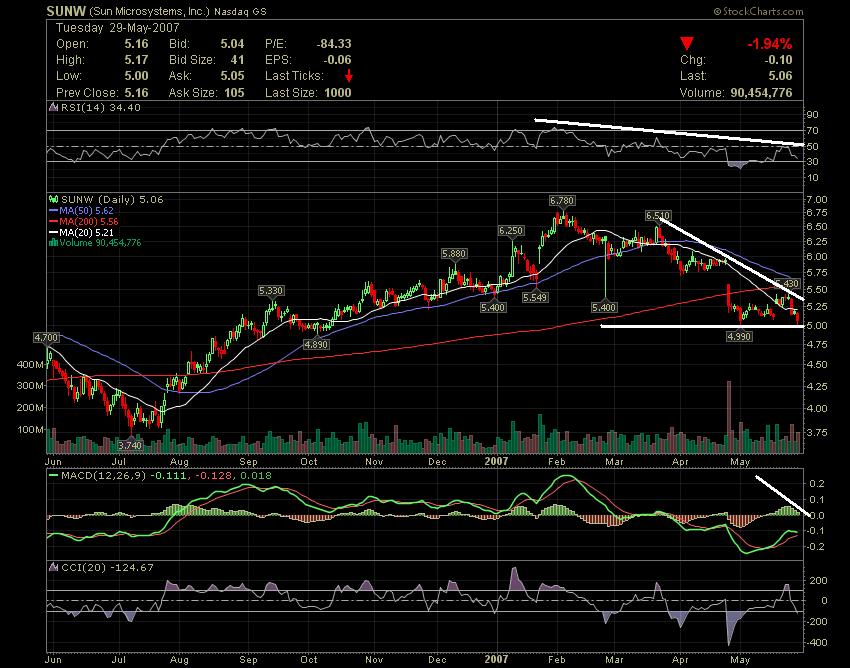Click the "Nasdaq GS" exchange label
Screen dimensions: 850x668
pos(240,11)
